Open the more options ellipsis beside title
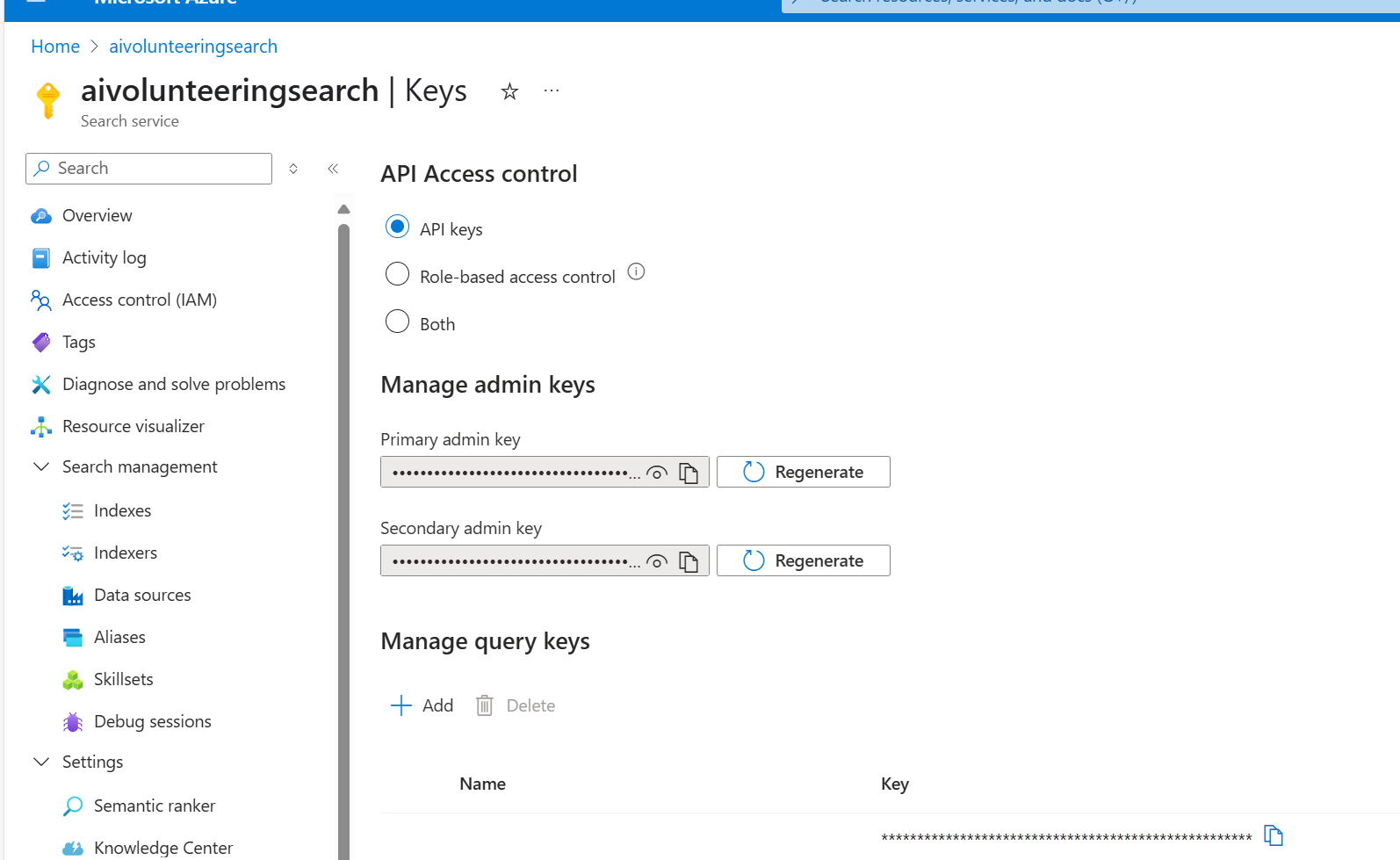The height and width of the screenshot is (860, 1400). 552,90
